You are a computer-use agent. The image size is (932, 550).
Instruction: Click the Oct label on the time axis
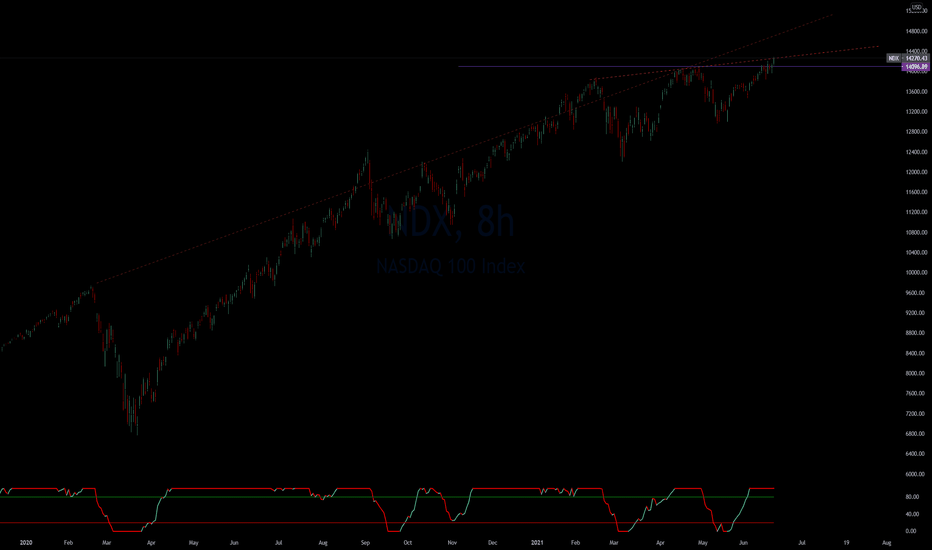[x=408, y=542]
